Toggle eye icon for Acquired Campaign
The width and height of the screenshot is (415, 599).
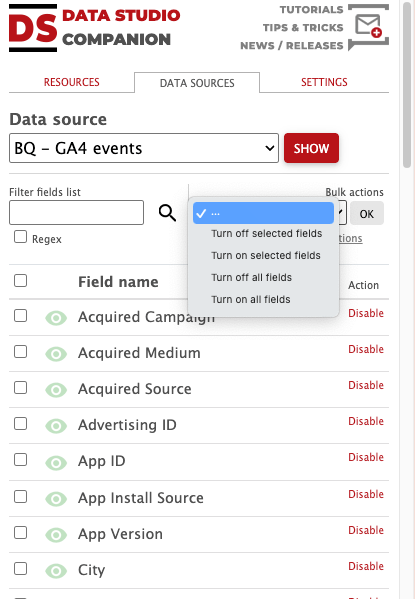pos(56,318)
